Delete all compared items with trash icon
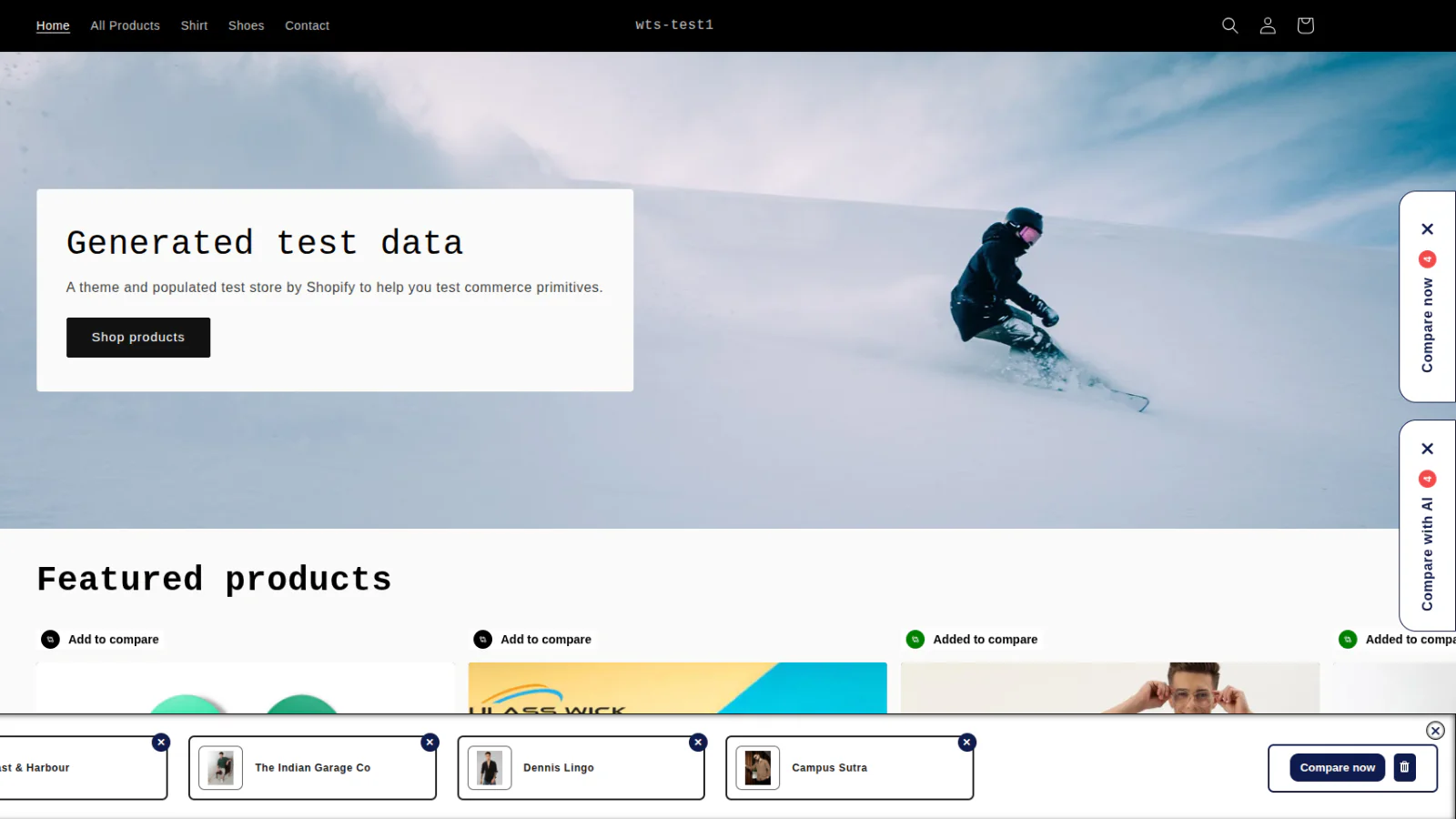Screen dimensions: 1456x819 coord(1404,767)
